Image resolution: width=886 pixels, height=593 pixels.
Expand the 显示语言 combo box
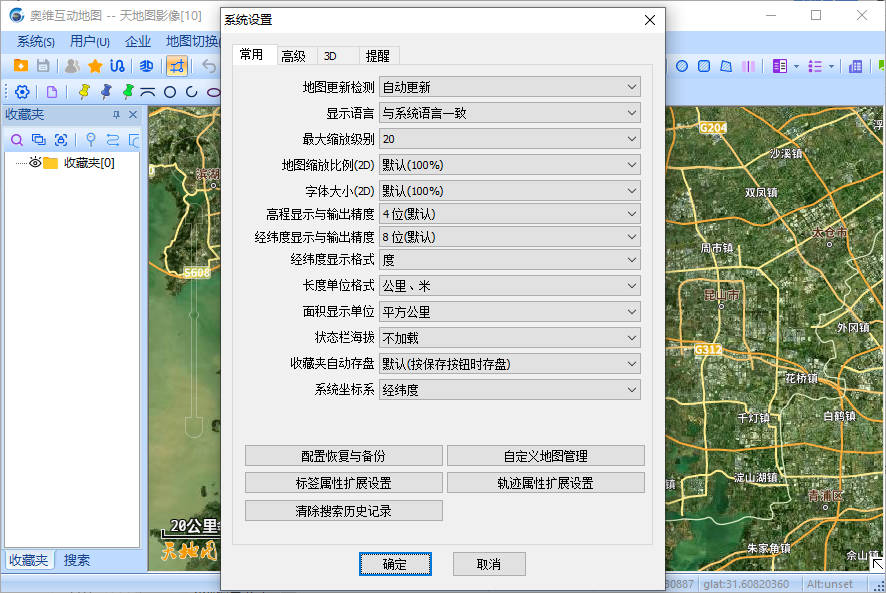point(510,113)
